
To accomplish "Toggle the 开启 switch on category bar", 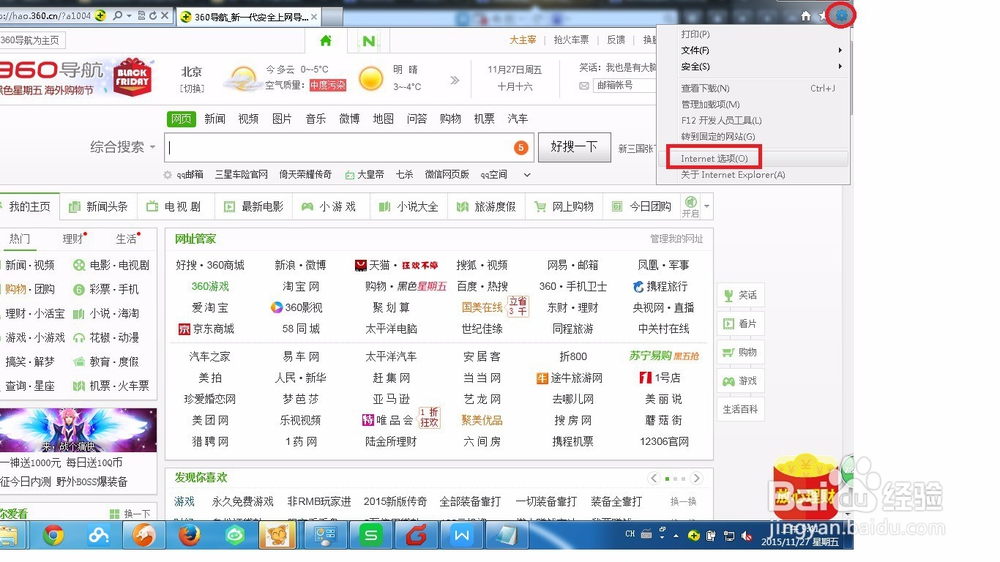I will [691, 206].
